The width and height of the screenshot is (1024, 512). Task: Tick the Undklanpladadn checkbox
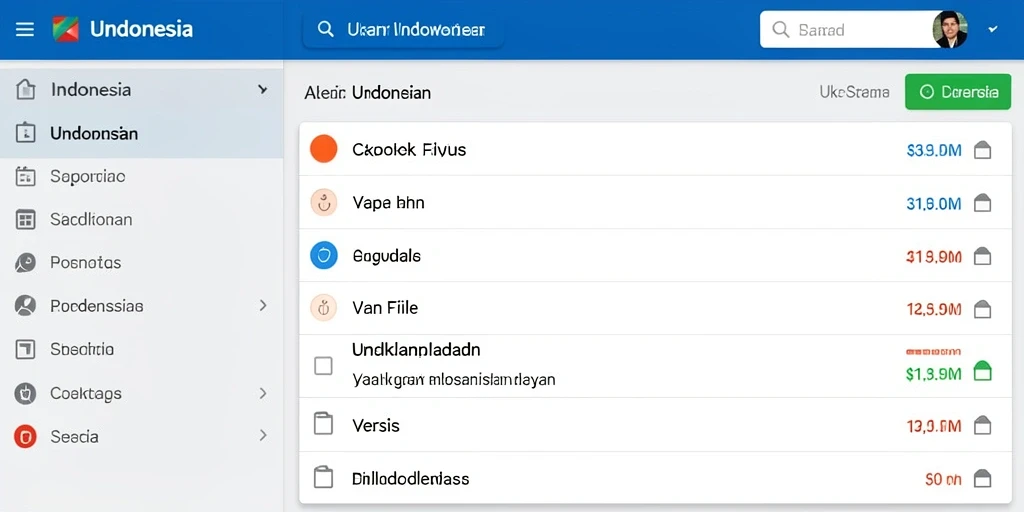(x=323, y=365)
